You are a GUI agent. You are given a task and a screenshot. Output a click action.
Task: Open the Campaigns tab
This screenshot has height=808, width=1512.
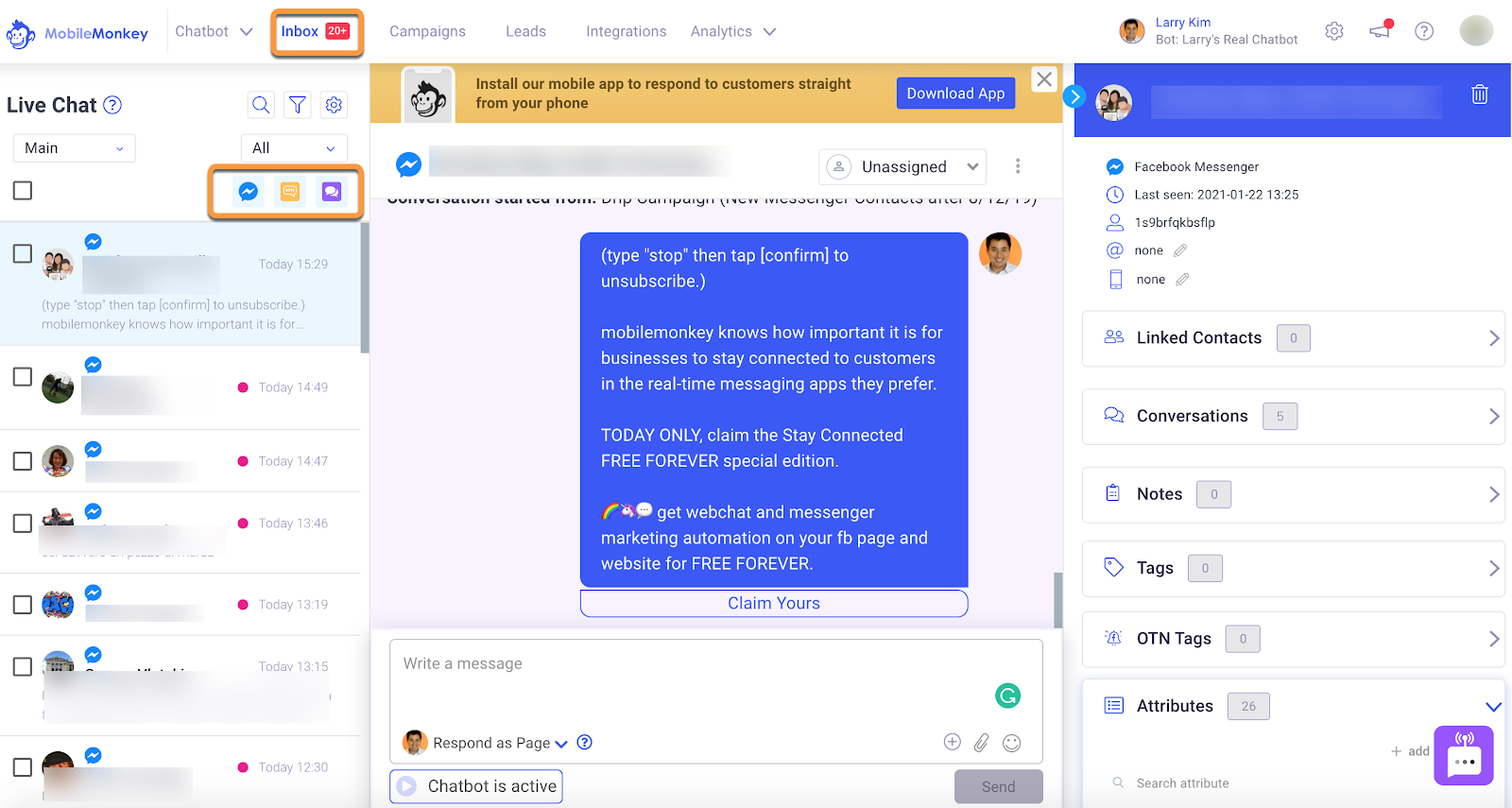427,31
